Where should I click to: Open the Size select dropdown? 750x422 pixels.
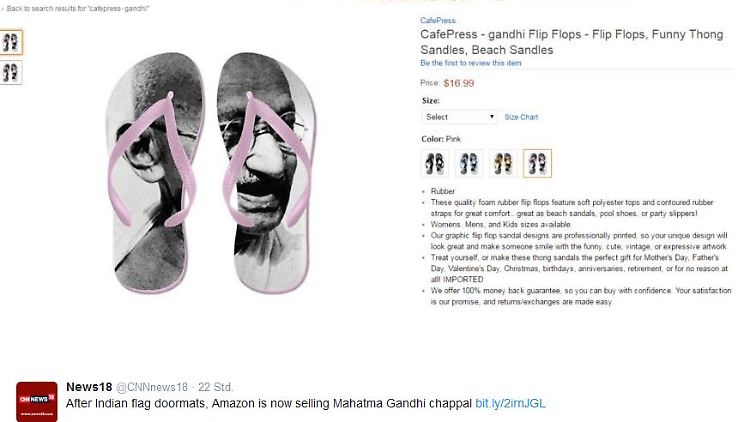pos(459,117)
